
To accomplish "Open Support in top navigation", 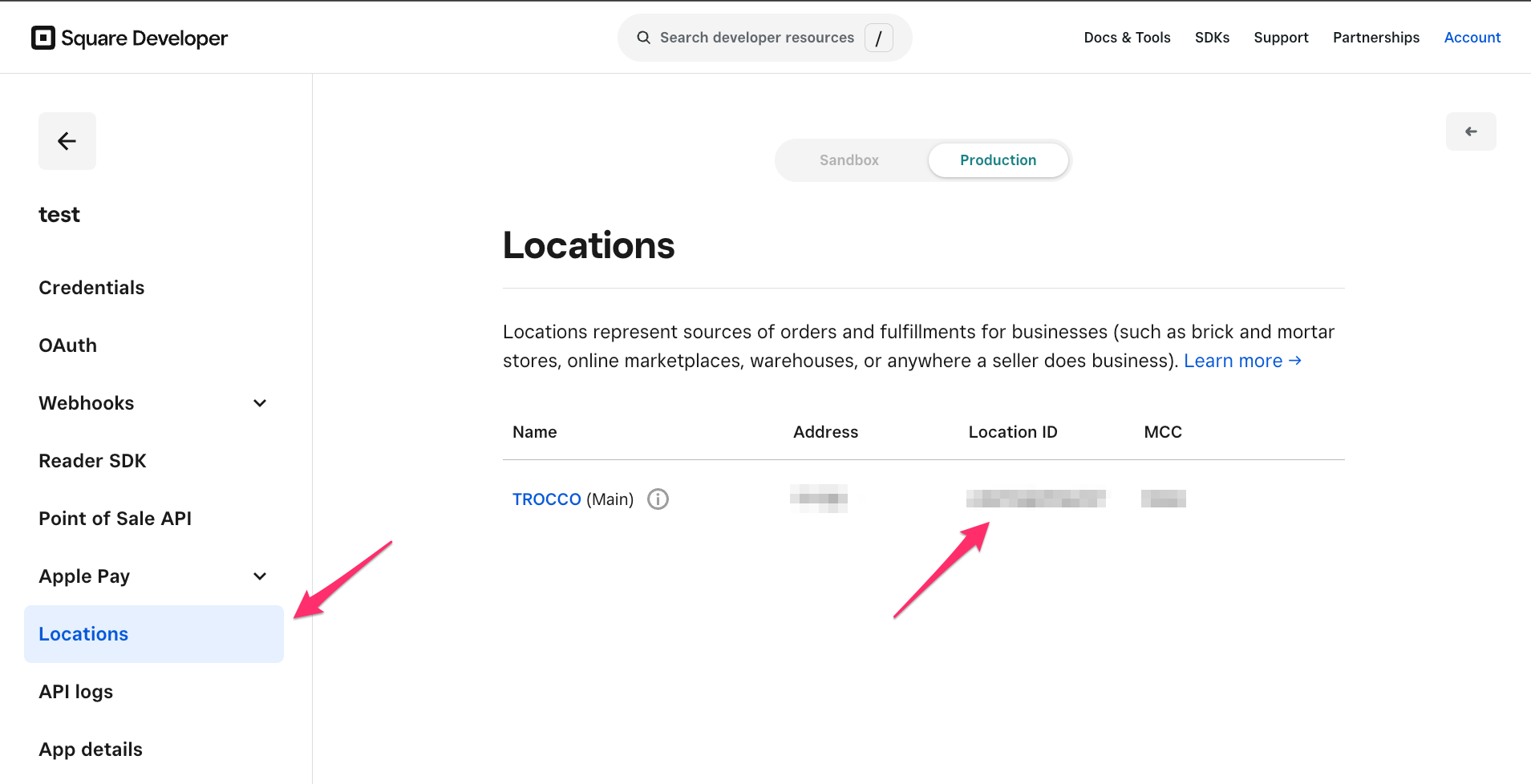I will 1281,38.
